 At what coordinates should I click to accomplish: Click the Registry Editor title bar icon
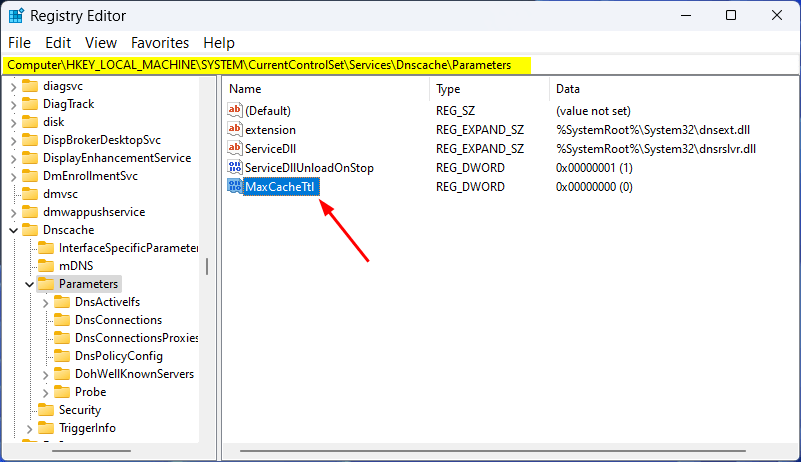coord(16,16)
